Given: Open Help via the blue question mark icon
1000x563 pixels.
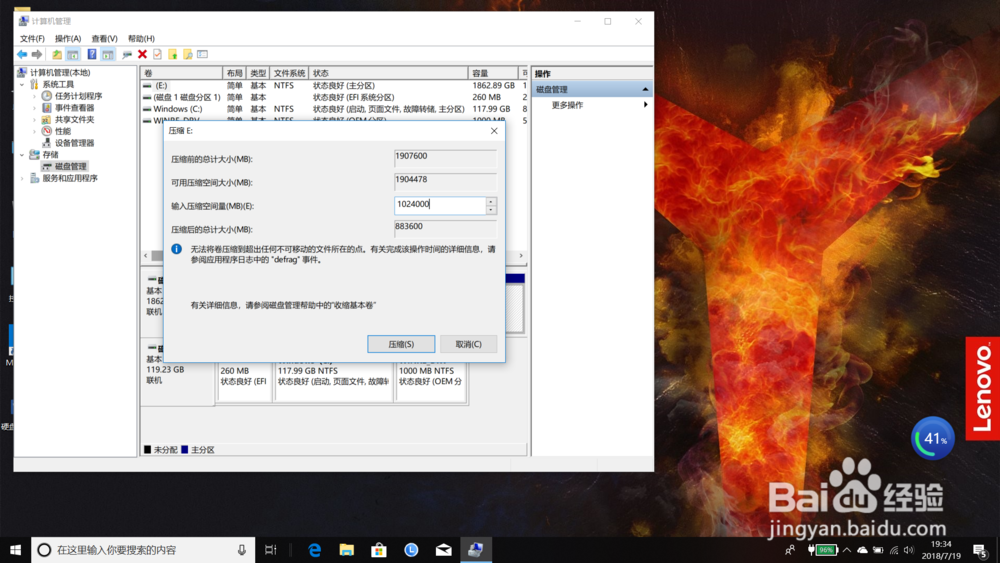Looking at the screenshot, I should point(92,55).
